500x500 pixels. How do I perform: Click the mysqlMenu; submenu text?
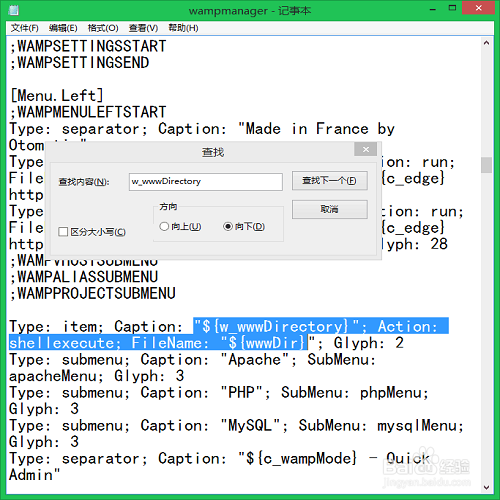(421, 425)
